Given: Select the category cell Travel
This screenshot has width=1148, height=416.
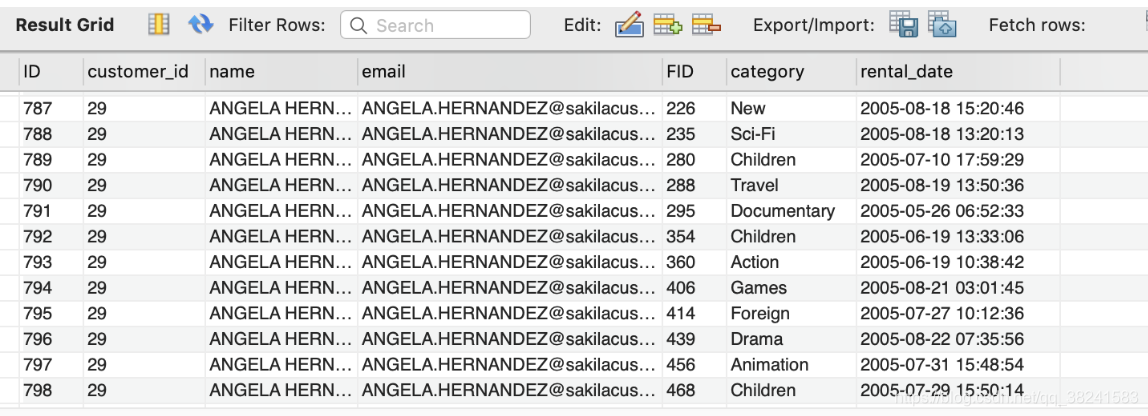Looking at the screenshot, I should pyautogui.click(x=791, y=185).
